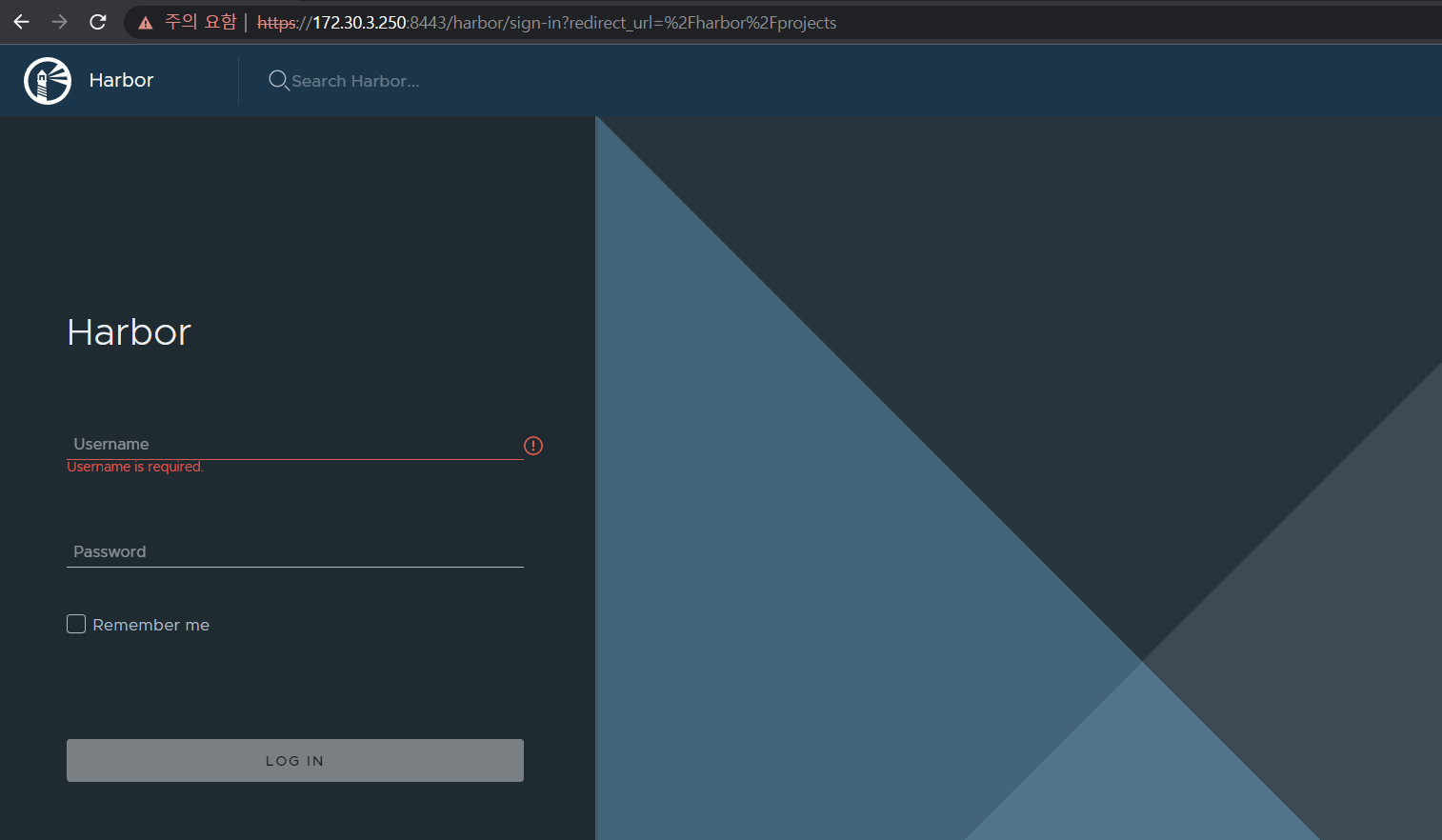This screenshot has height=840, width=1442.
Task: Click the Harbor header title link
Action: coord(121,81)
